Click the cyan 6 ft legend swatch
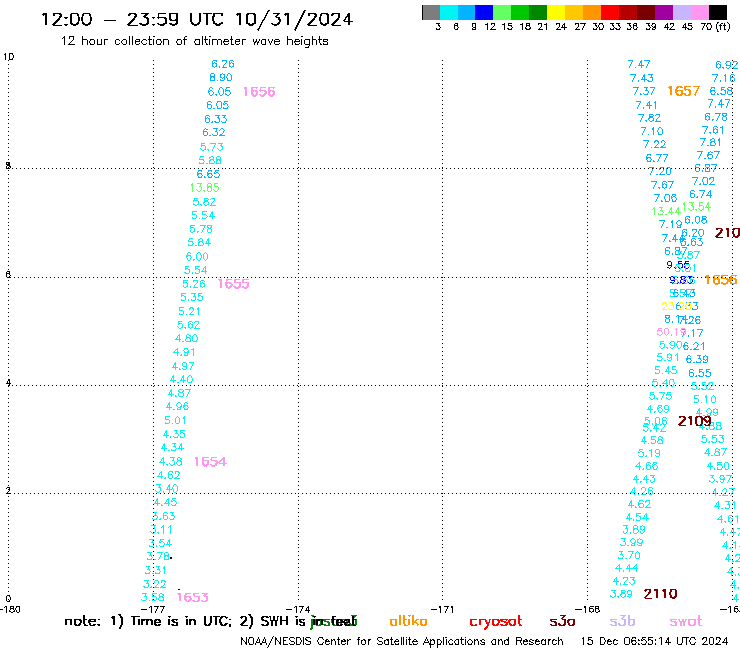This screenshot has width=740, height=650. click(x=448, y=12)
